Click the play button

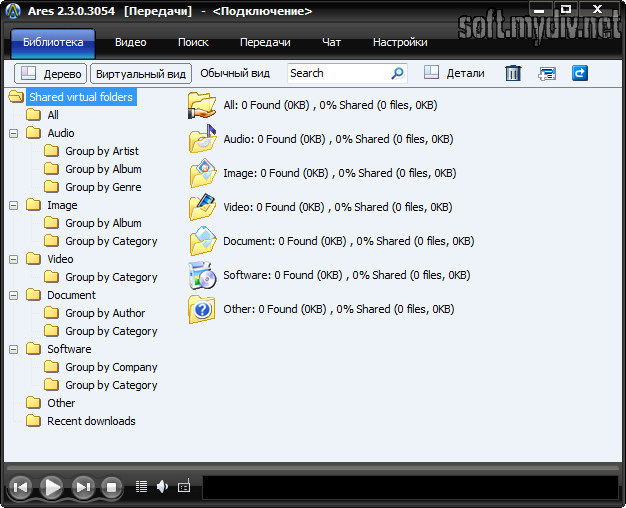click(52, 487)
